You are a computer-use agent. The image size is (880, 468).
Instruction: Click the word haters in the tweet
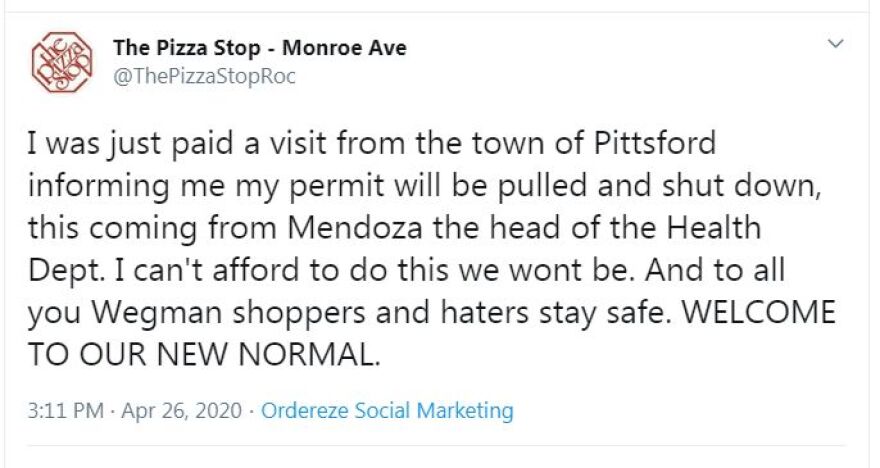[x=484, y=313]
